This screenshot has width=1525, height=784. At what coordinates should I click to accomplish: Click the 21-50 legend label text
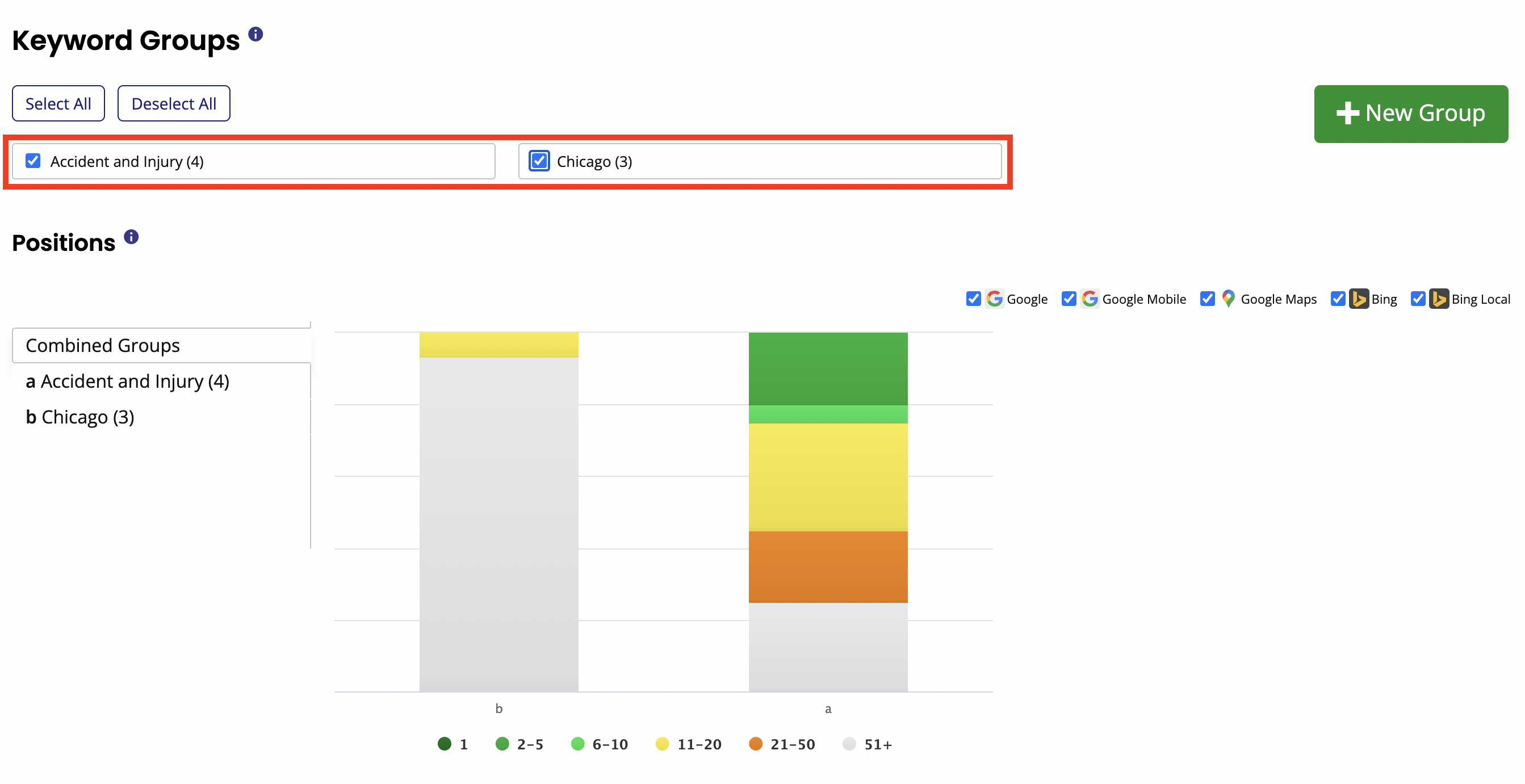[x=793, y=744]
